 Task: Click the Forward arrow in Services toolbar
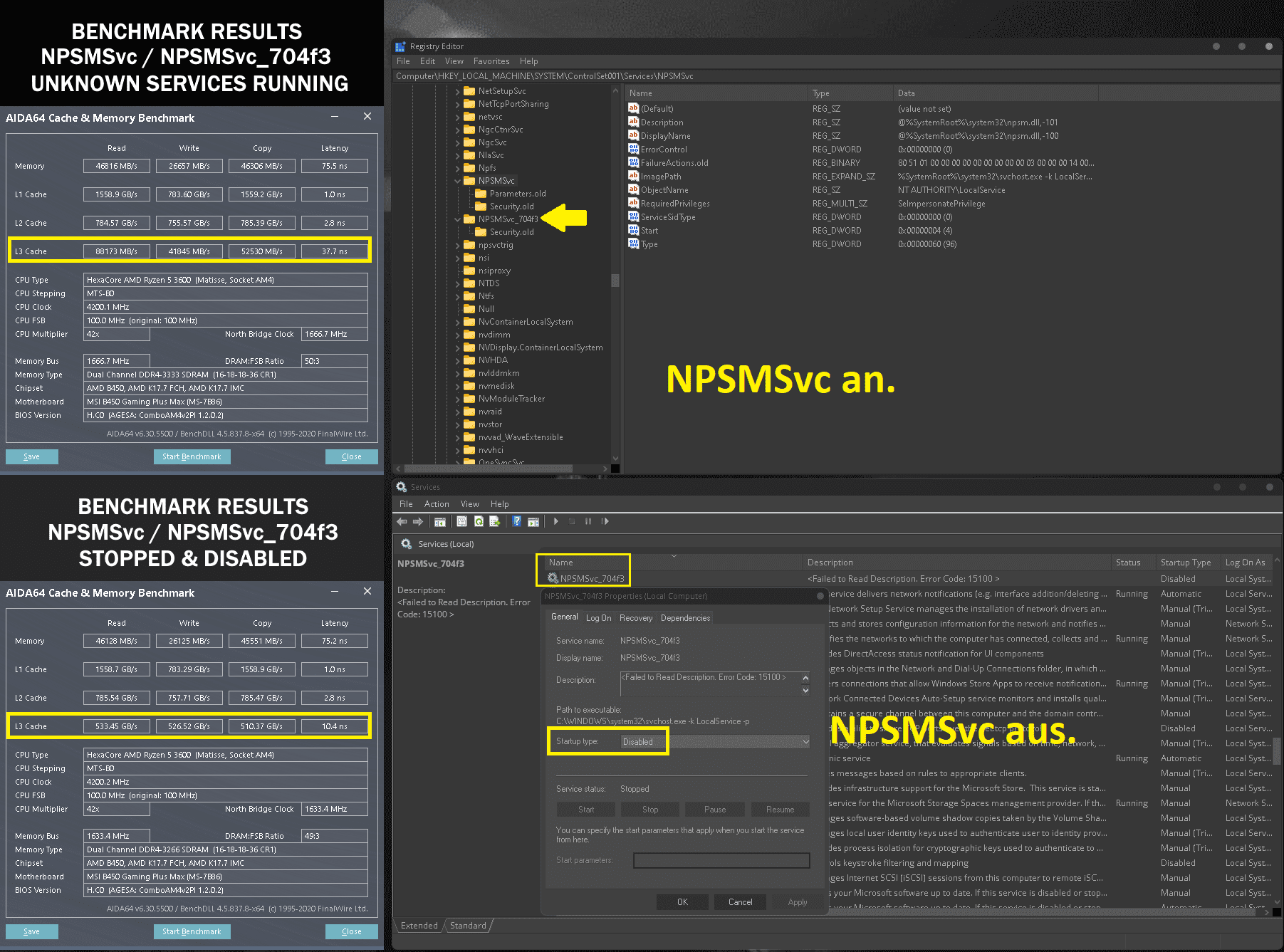[418, 522]
